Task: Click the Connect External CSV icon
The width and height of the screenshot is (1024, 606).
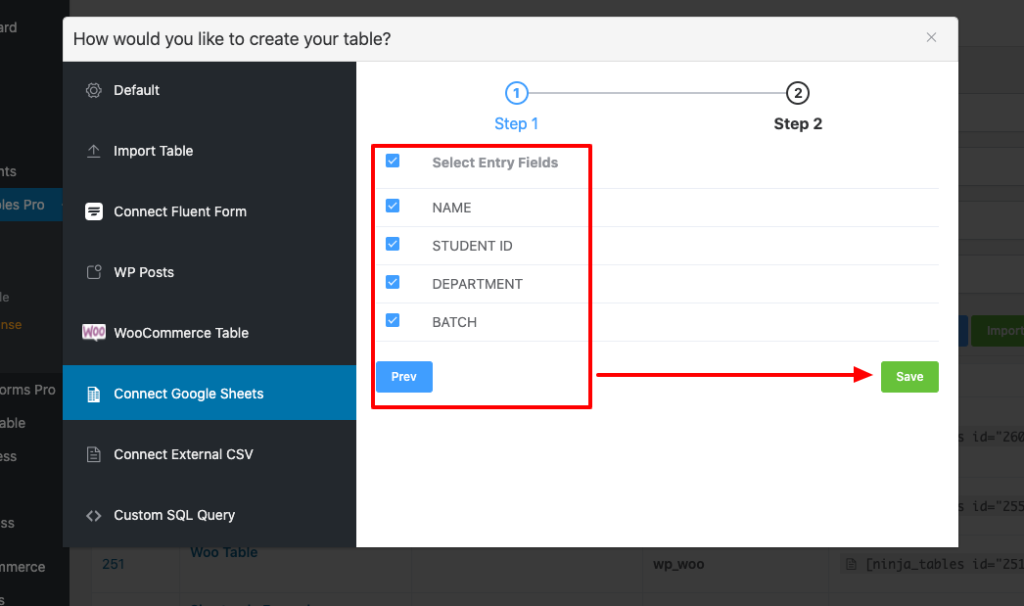Action: [x=93, y=455]
